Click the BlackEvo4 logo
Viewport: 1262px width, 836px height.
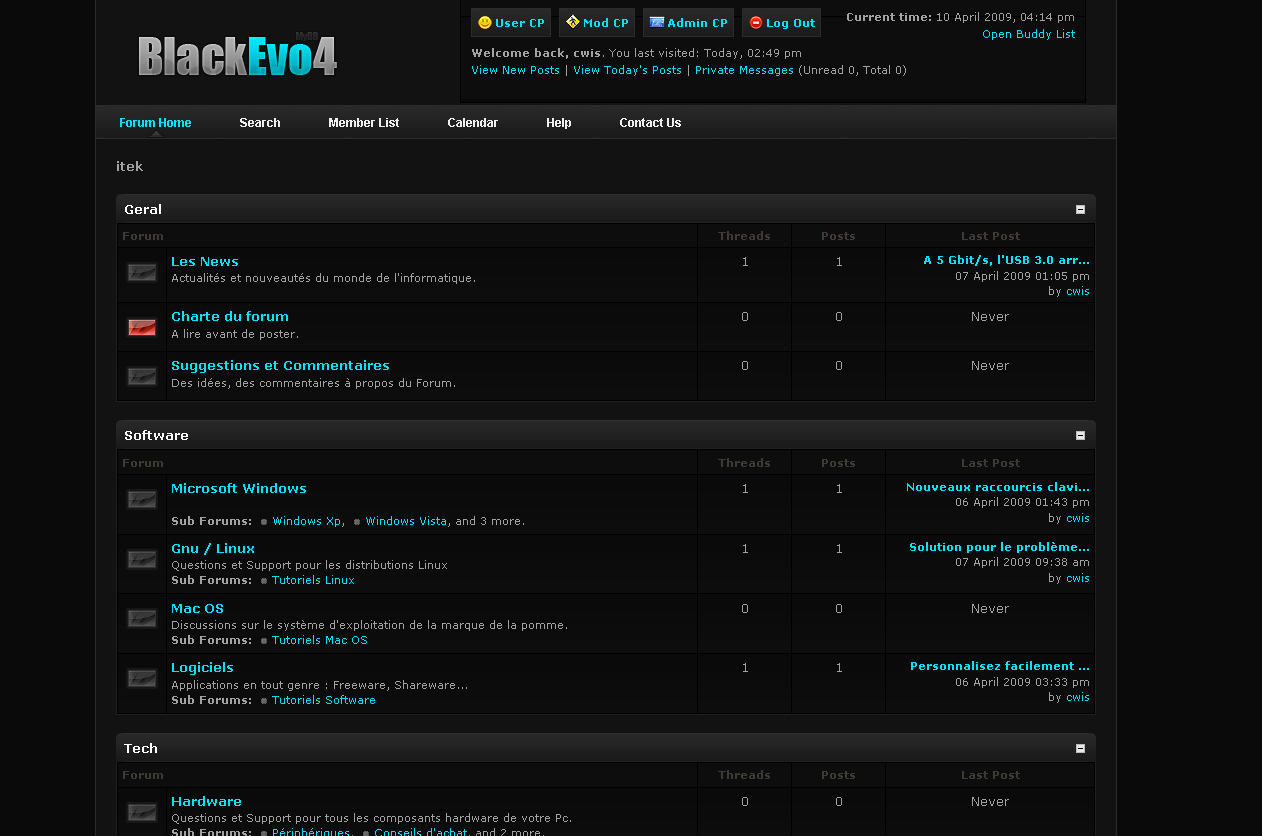pyautogui.click(x=237, y=56)
